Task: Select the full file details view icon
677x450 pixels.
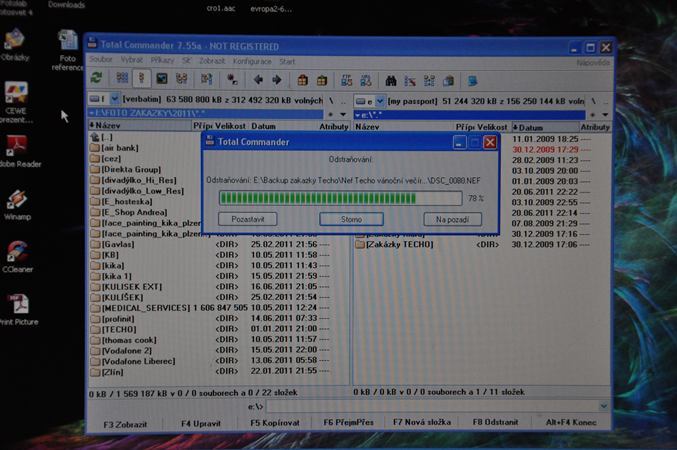Action: tap(141, 78)
